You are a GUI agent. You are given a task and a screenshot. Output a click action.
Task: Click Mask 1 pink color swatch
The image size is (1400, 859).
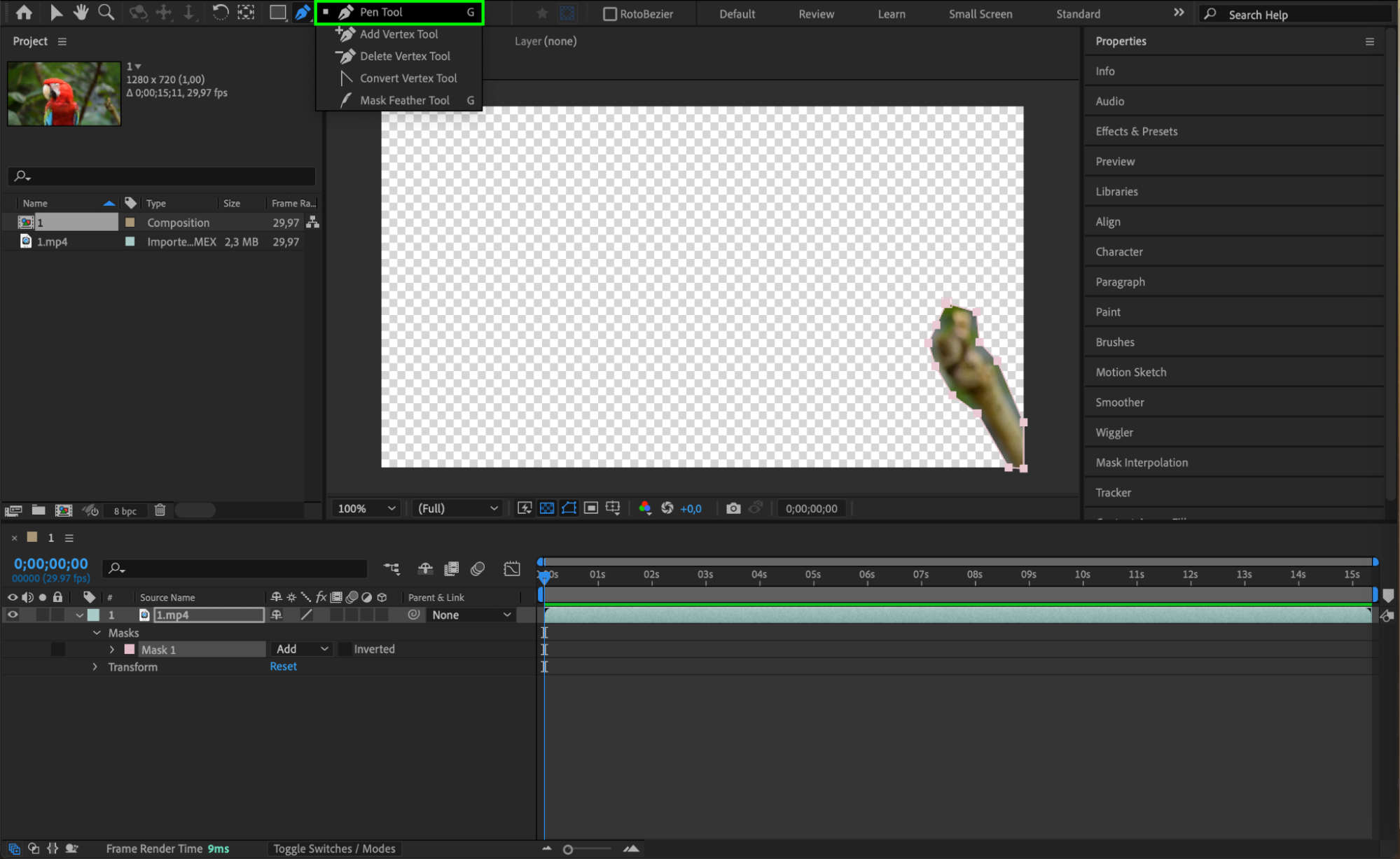click(130, 649)
